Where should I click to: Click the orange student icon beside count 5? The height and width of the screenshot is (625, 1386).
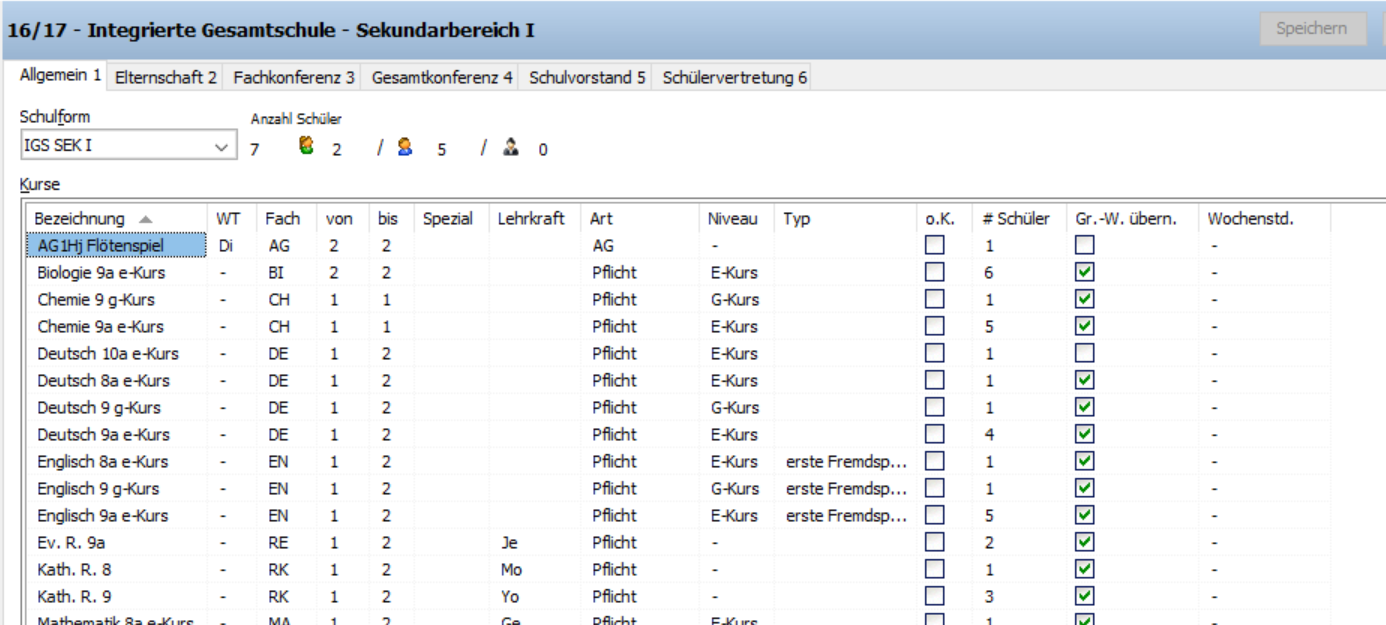[x=404, y=148]
